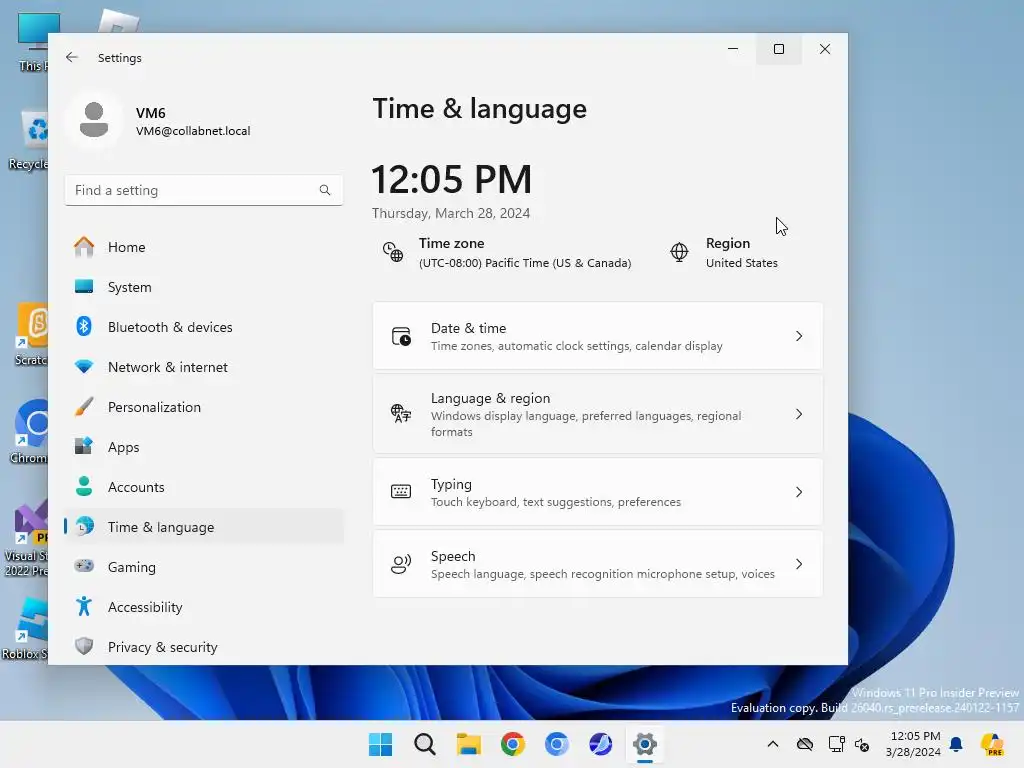Click the VM6@collabnet.local account email
The height and width of the screenshot is (768, 1024).
(x=193, y=131)
